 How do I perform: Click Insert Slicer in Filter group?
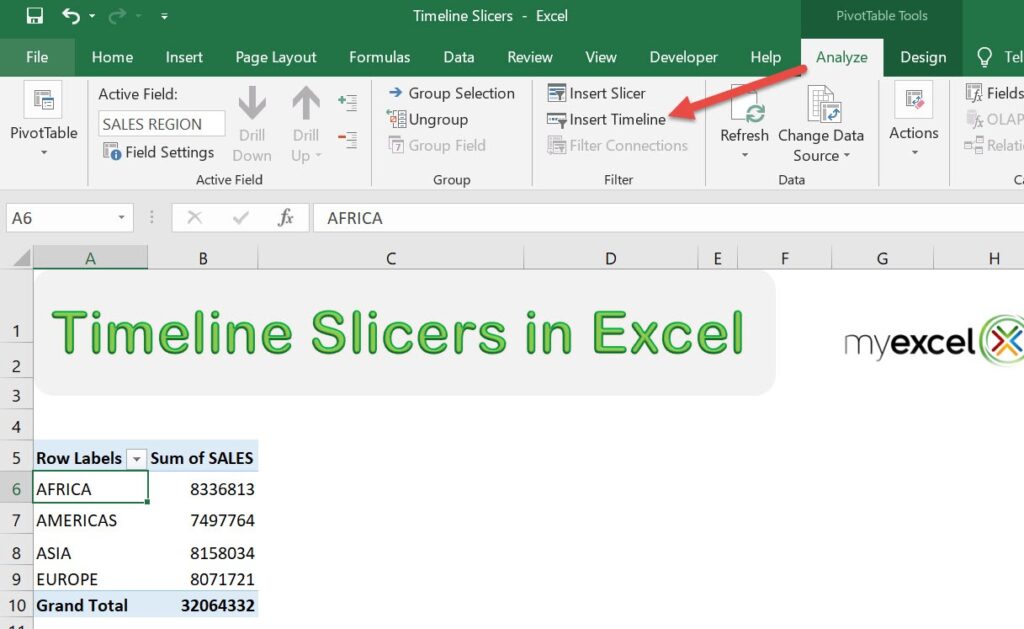[596, 93]
